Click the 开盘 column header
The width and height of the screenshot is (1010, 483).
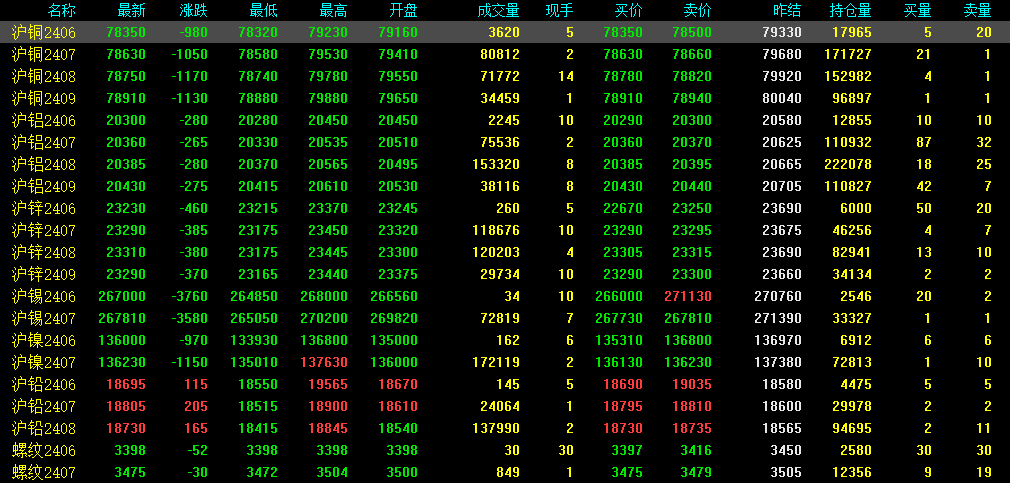[x=403, y=10]
